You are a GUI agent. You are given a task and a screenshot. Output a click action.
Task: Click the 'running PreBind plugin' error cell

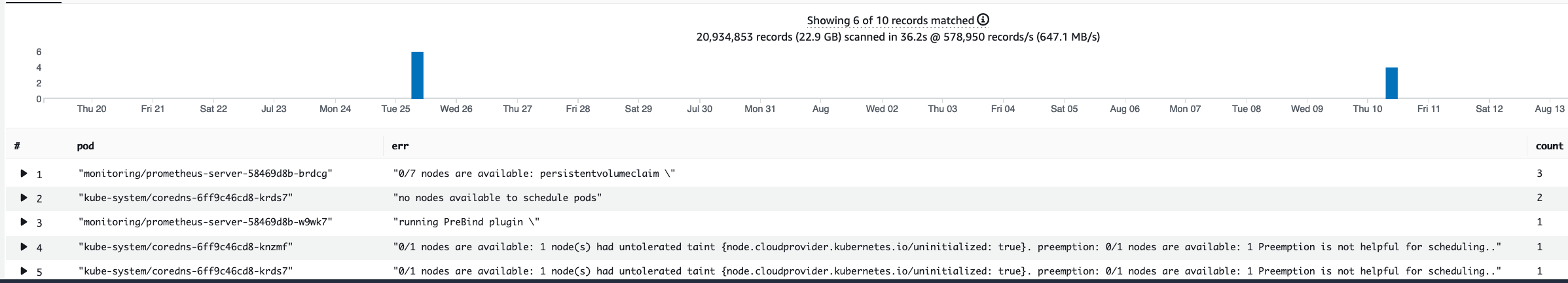tap(466, 222)
